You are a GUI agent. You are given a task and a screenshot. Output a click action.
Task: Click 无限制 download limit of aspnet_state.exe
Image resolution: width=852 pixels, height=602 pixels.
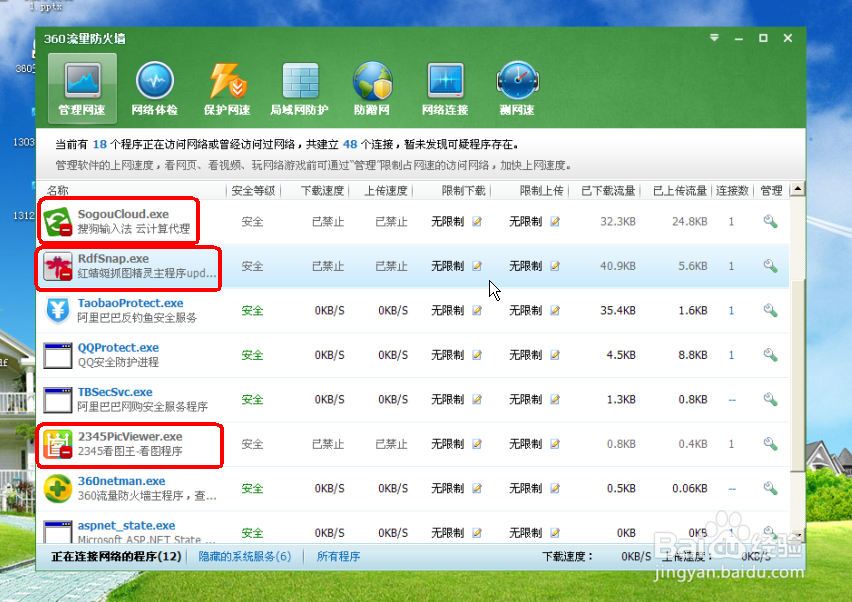448,534
